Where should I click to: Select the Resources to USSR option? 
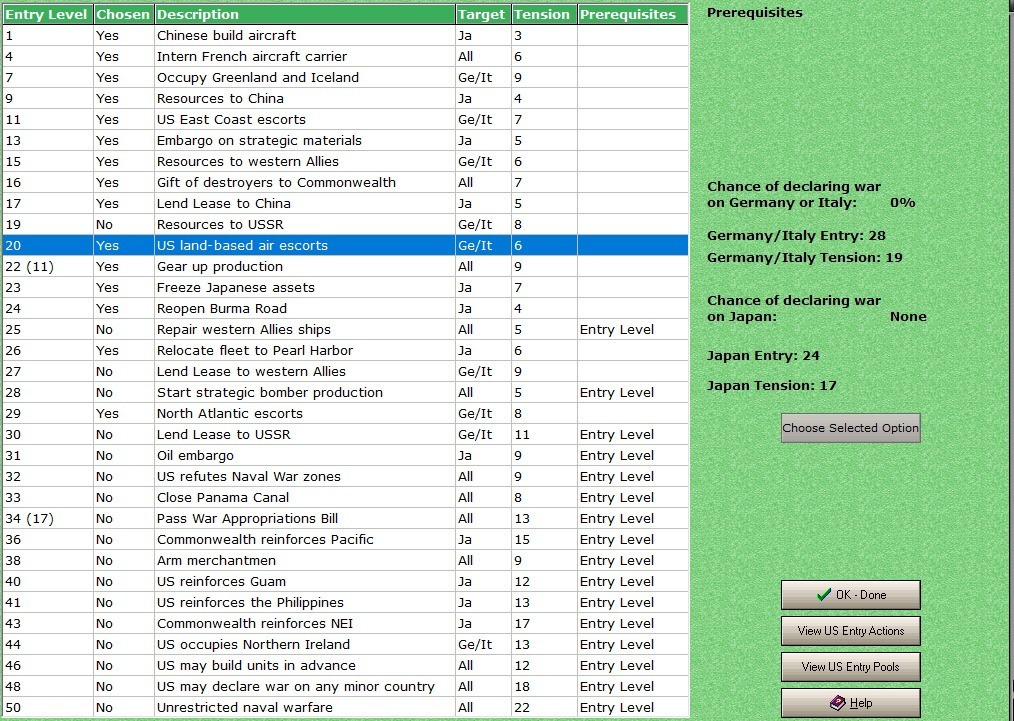(x=345, y=225)
